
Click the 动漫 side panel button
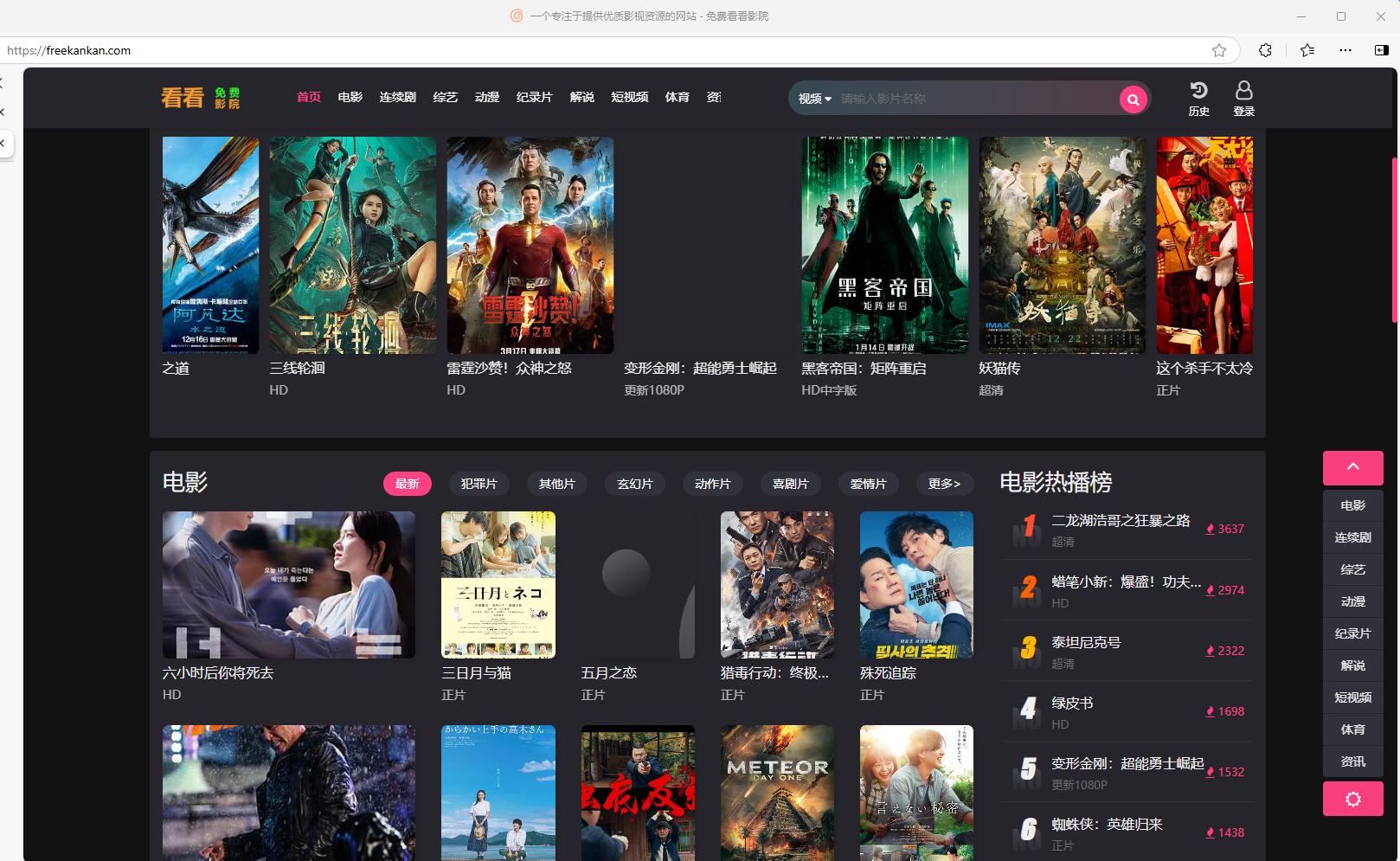1352,601
